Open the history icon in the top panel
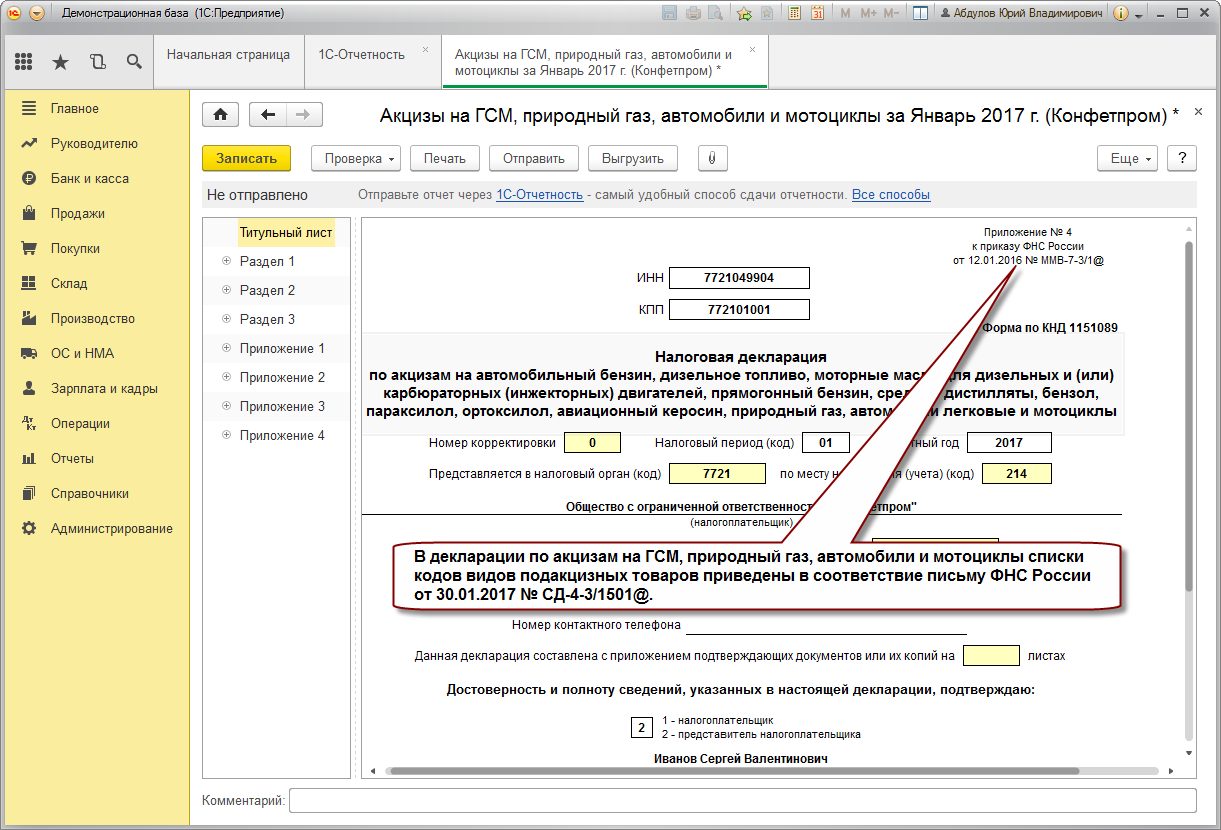Image resolution: width=1221 pixels, height=830 pixels. point(97,62)
